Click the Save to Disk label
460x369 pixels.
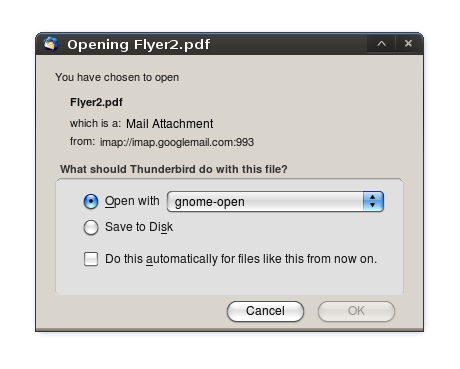[x=139, y=227]
